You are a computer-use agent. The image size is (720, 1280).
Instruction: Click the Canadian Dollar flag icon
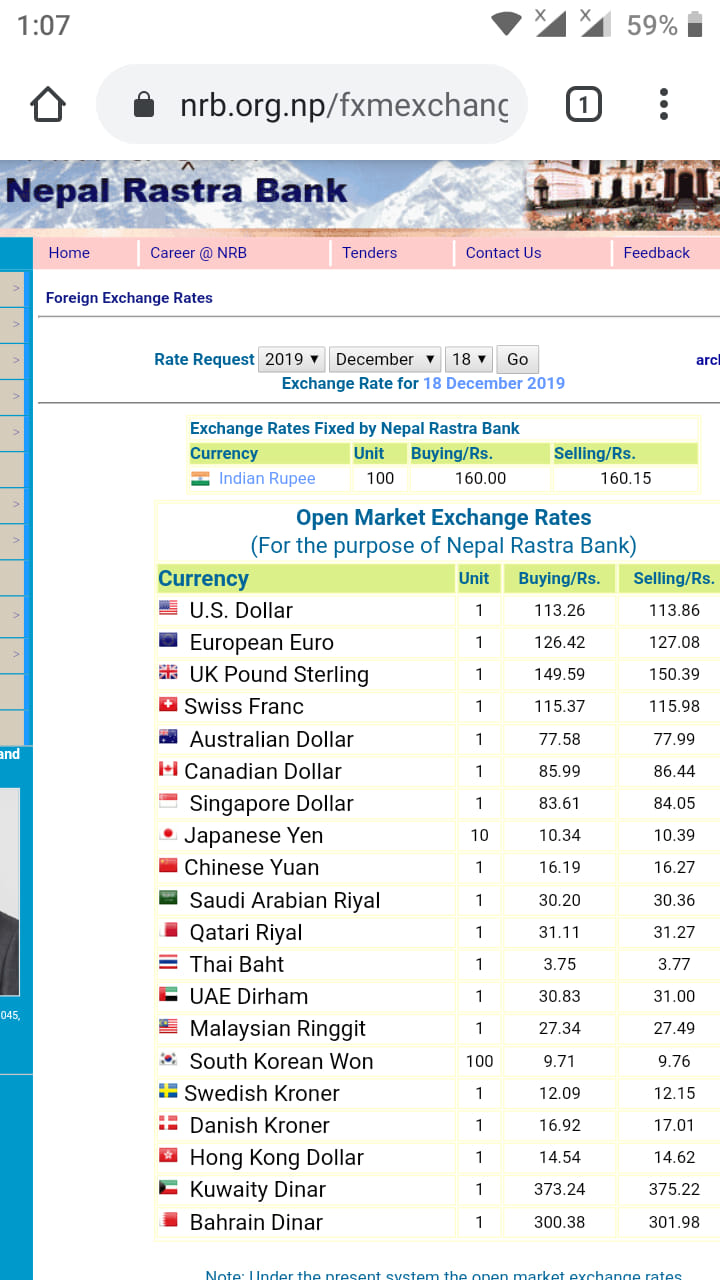(168, 769)
